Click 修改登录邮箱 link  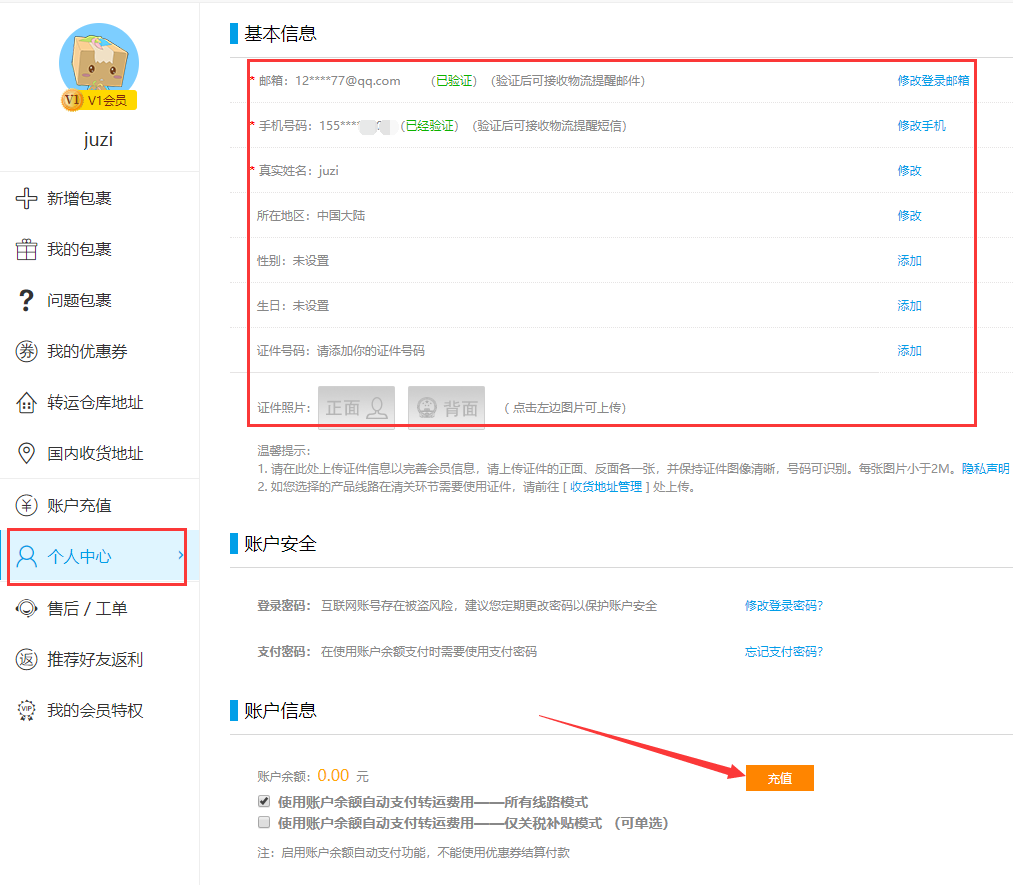coord(934,81)
